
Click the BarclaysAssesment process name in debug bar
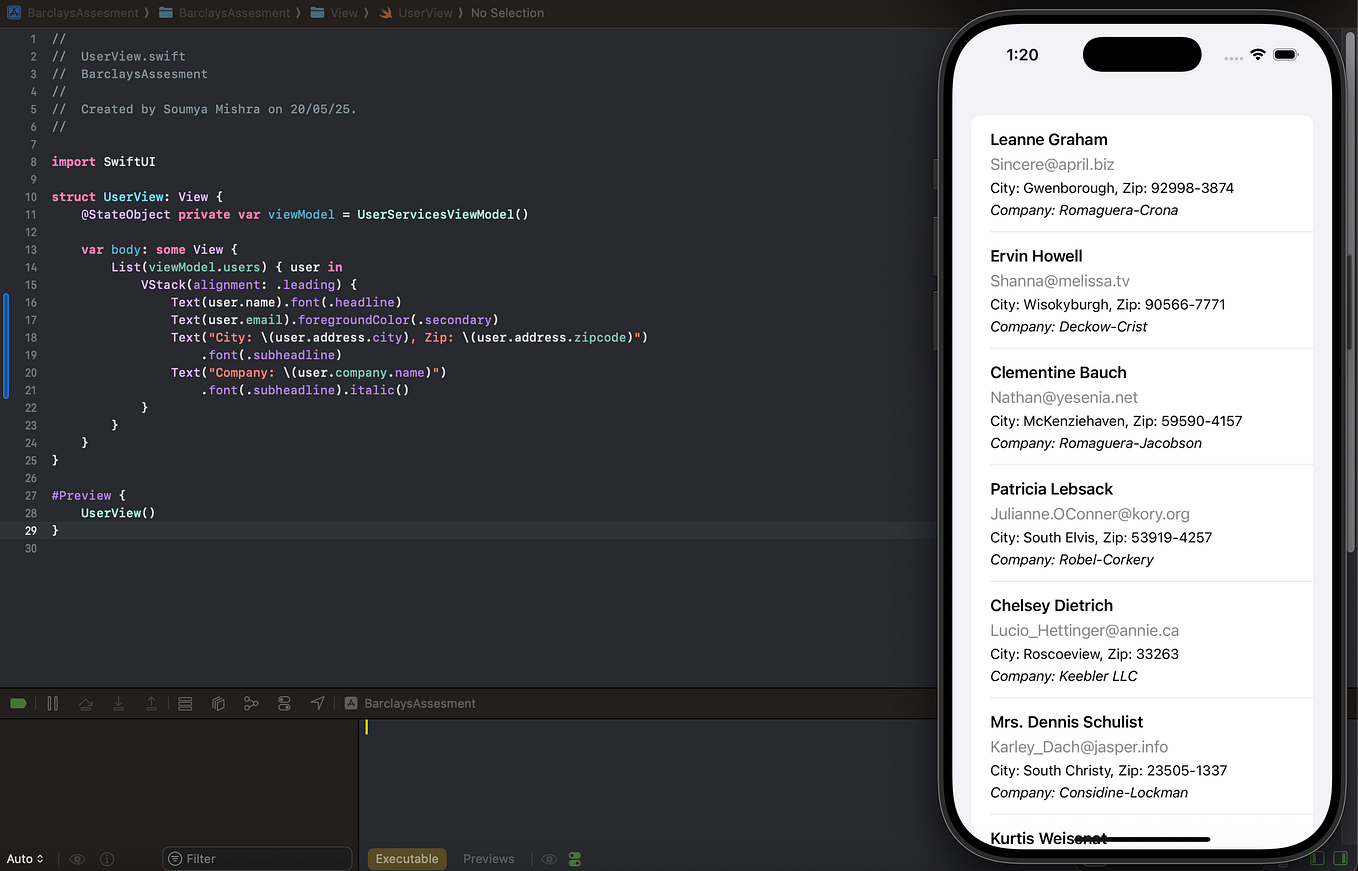419,703
